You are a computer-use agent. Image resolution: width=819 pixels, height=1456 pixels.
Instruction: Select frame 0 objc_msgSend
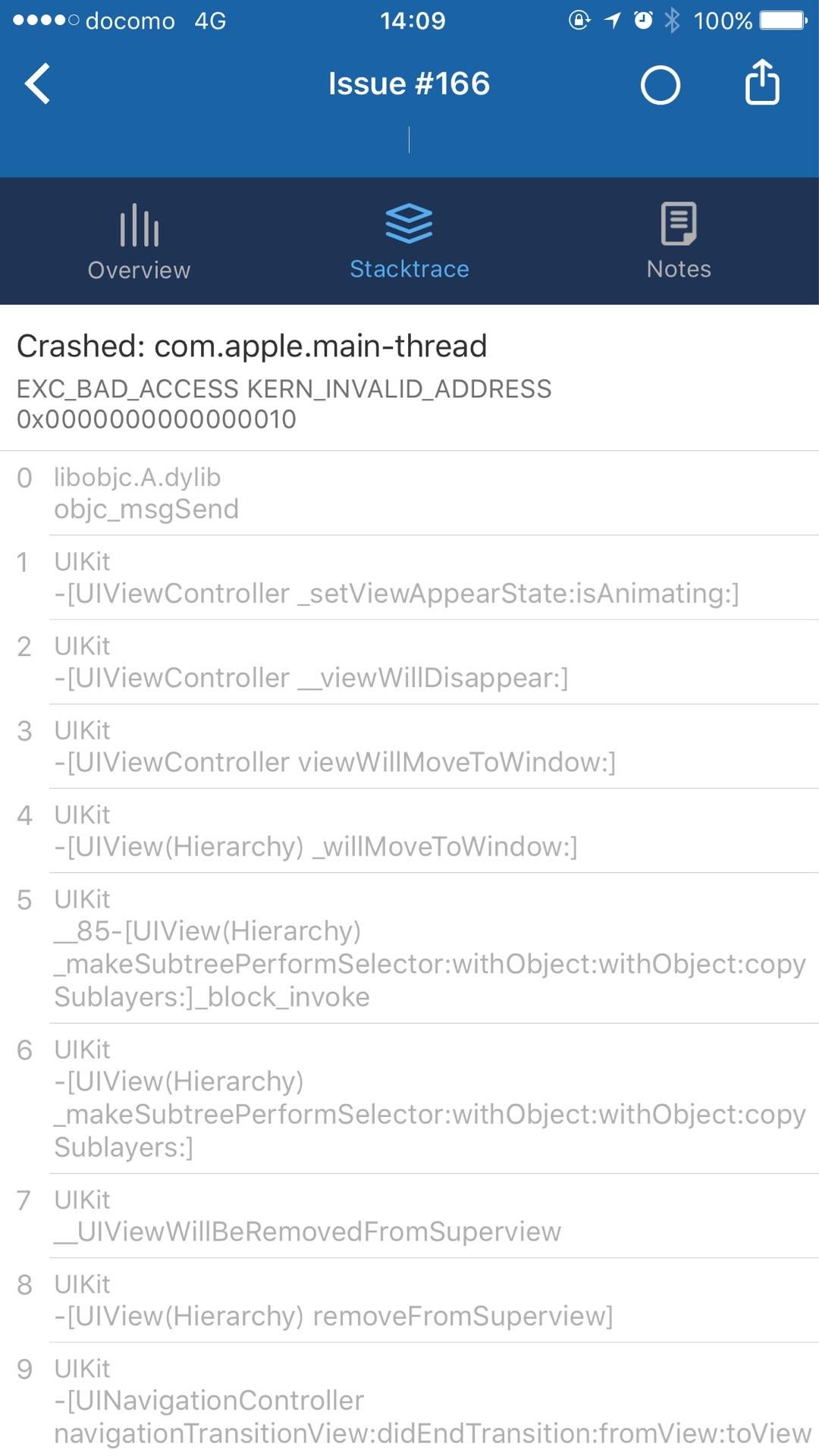(409, 493)
